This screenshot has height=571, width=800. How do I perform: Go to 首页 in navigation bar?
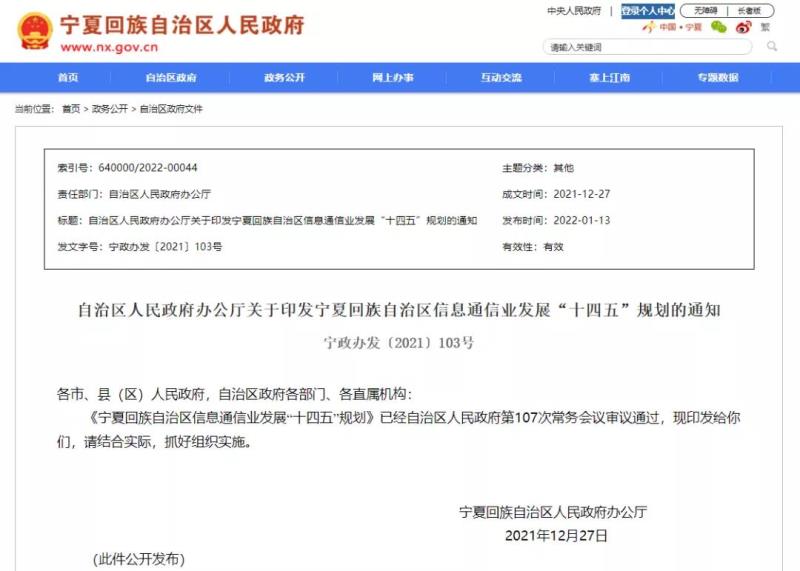pos(67,78)
